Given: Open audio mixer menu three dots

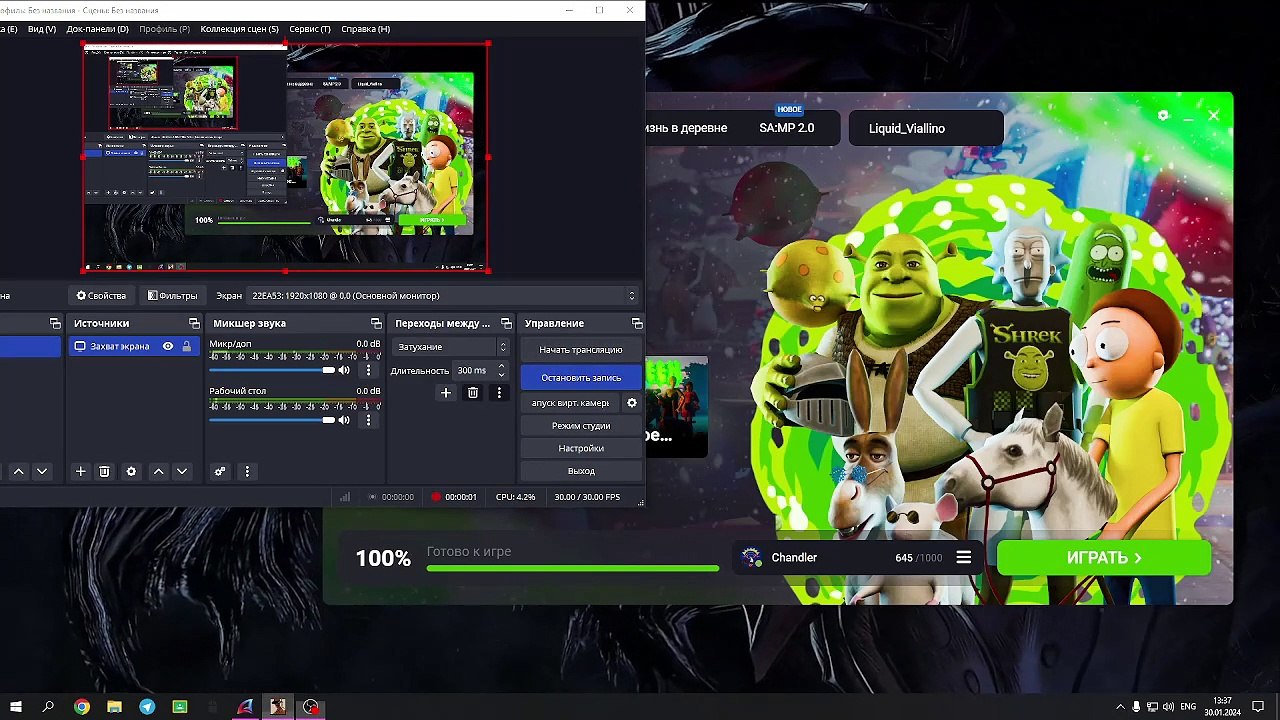Looking at the screenshot, I should 247,471.
